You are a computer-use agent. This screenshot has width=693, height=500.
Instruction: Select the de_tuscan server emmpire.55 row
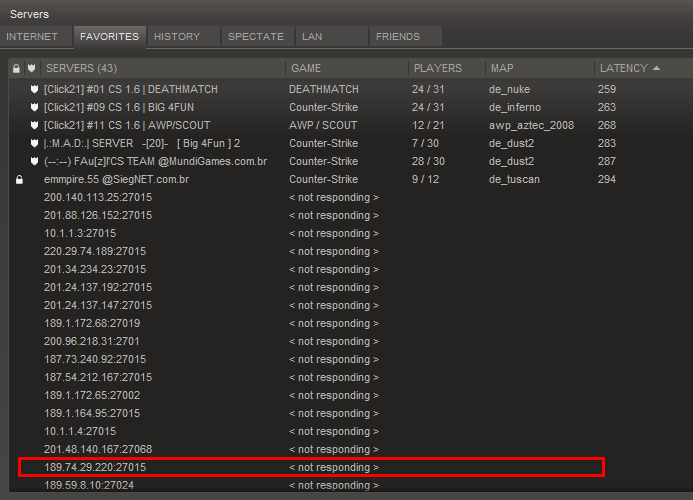117,180
